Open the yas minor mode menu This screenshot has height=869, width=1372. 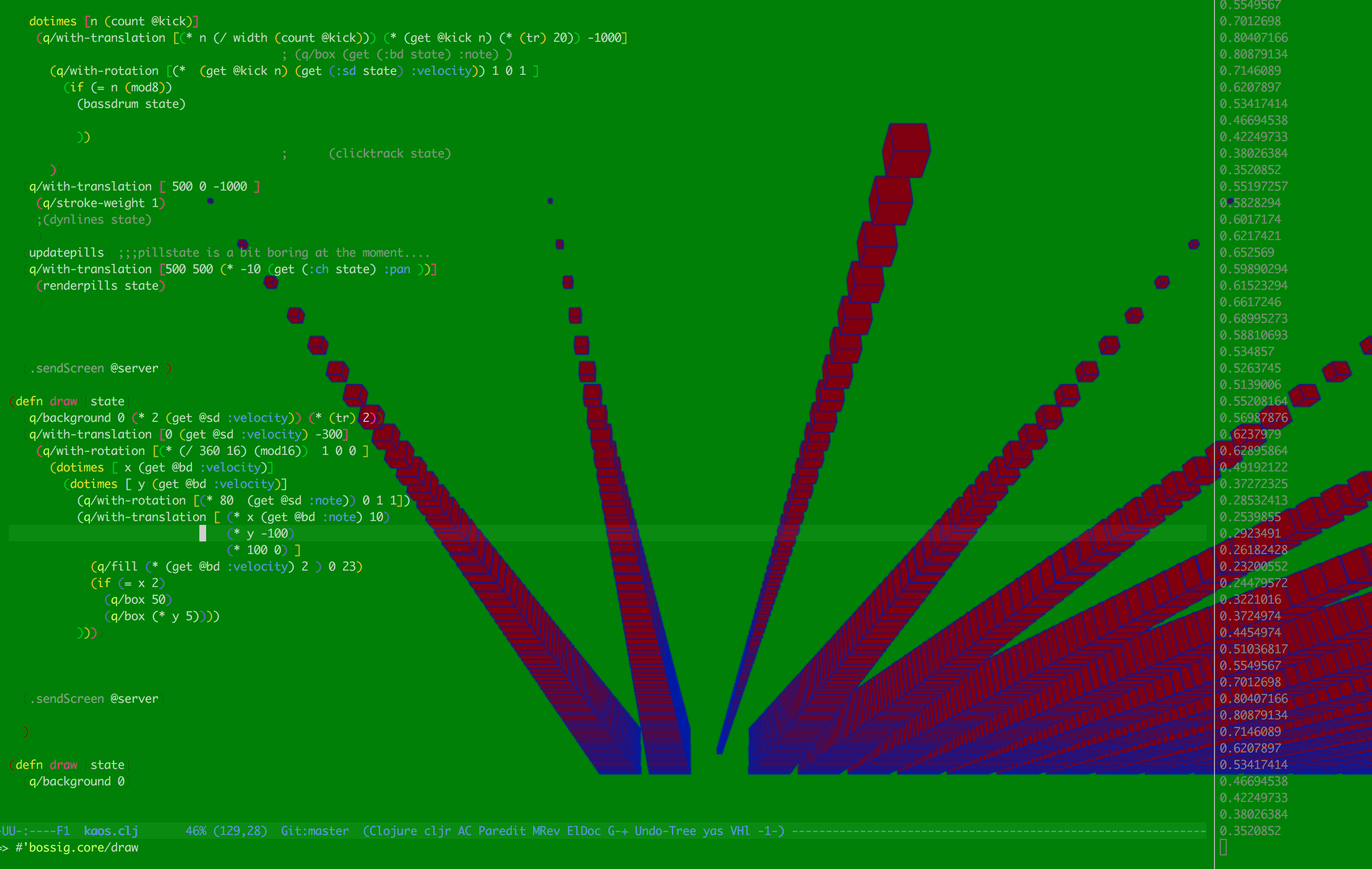pyautogui.click(x=712, y=831)
